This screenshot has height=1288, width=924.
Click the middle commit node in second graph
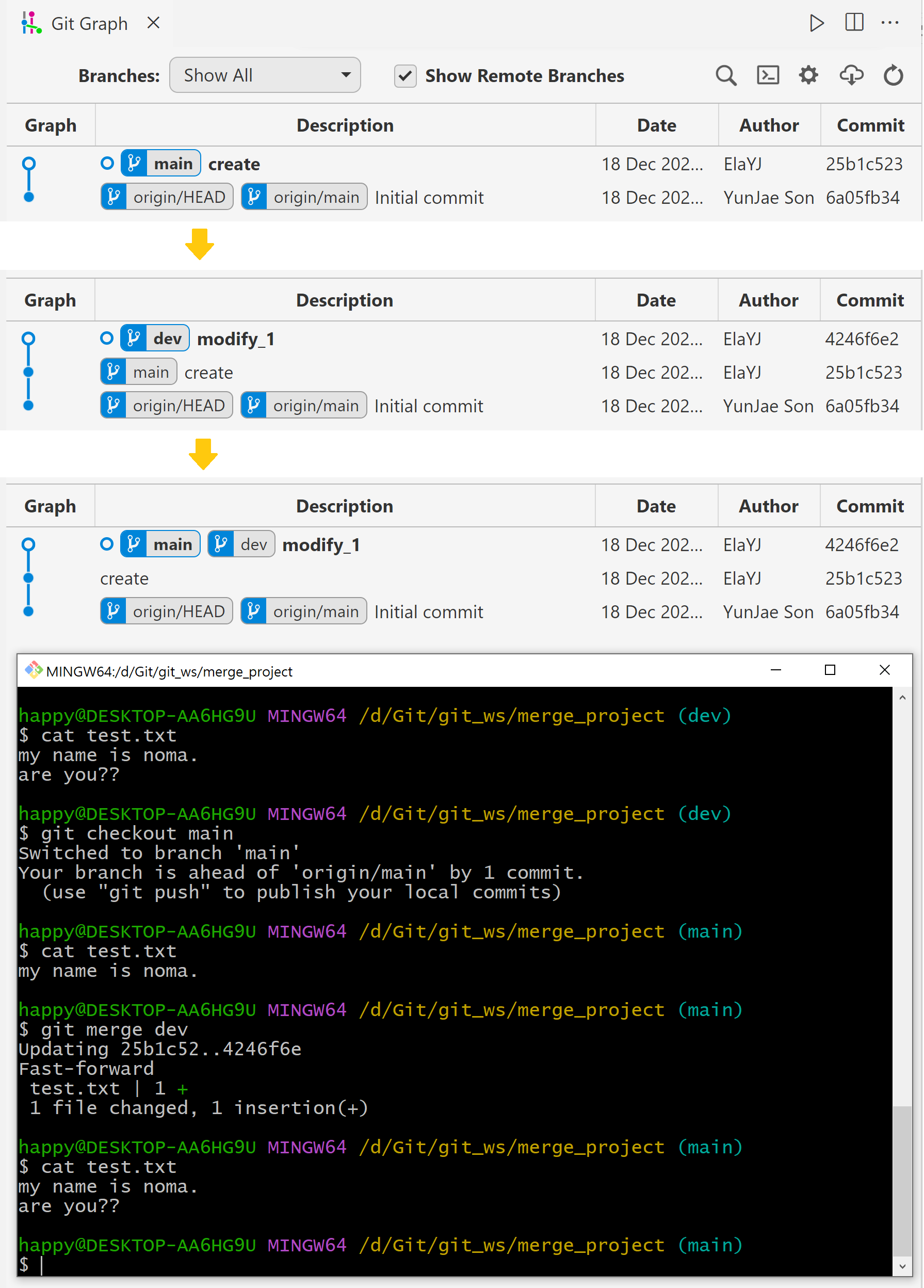(x=28, y=372)
